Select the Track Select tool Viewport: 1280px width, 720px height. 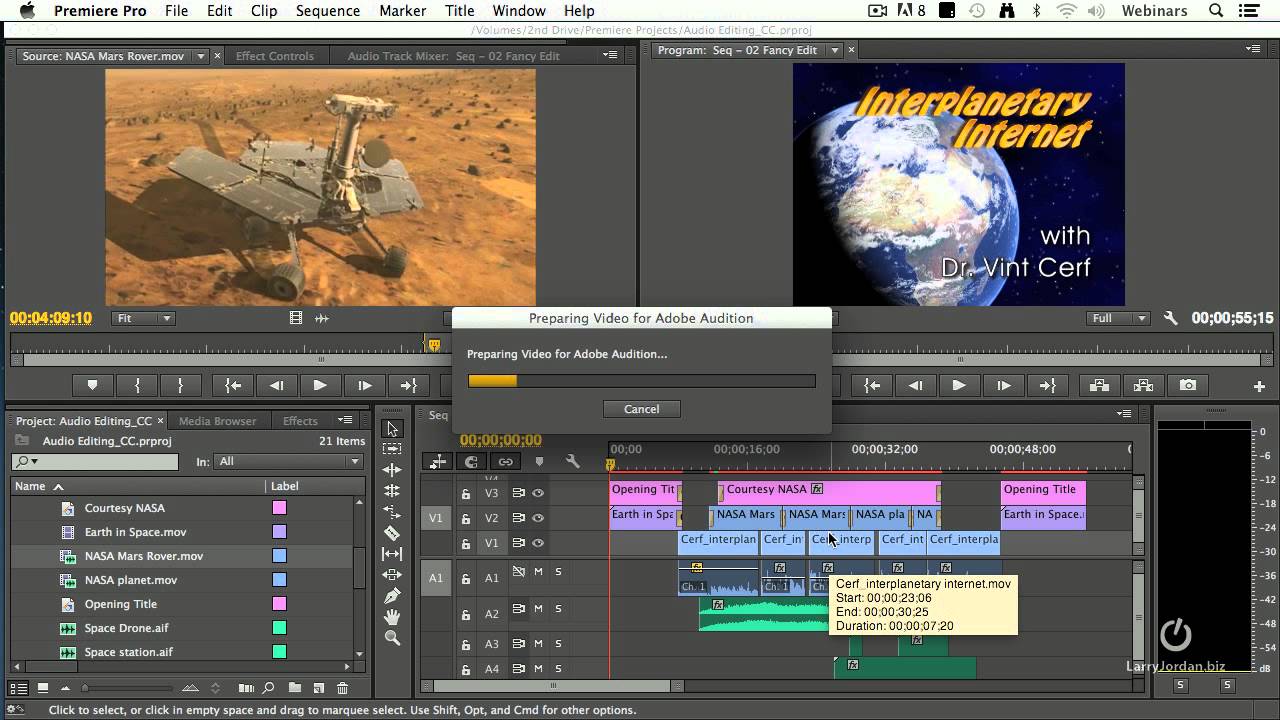(x=392, y=449)
